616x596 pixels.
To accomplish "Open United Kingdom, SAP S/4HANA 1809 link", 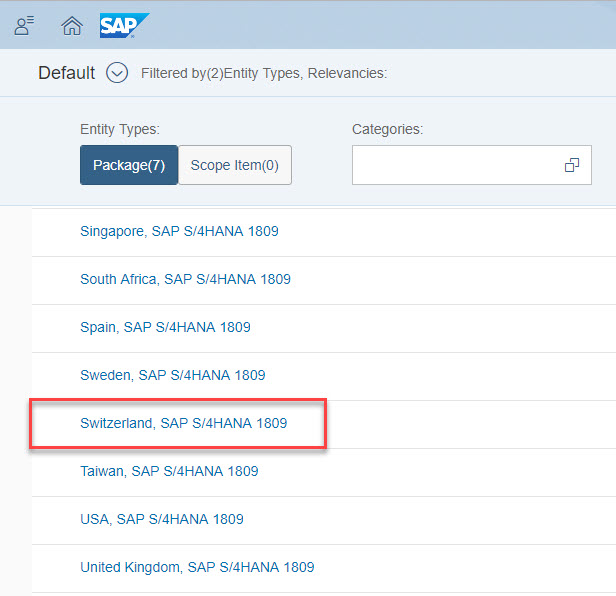I will click(197, 567).
